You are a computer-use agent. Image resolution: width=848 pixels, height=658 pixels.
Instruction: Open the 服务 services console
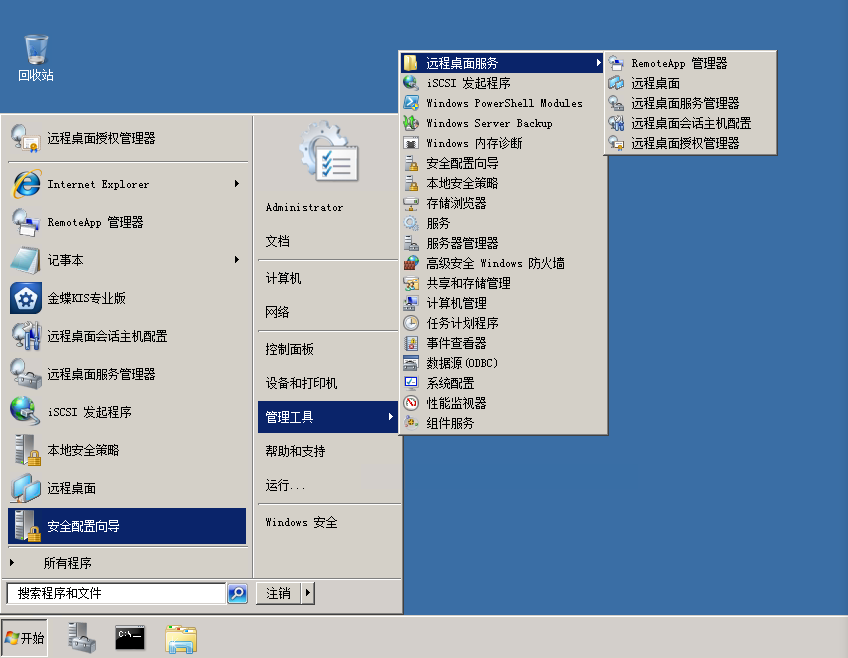click(x=502, y=223)
